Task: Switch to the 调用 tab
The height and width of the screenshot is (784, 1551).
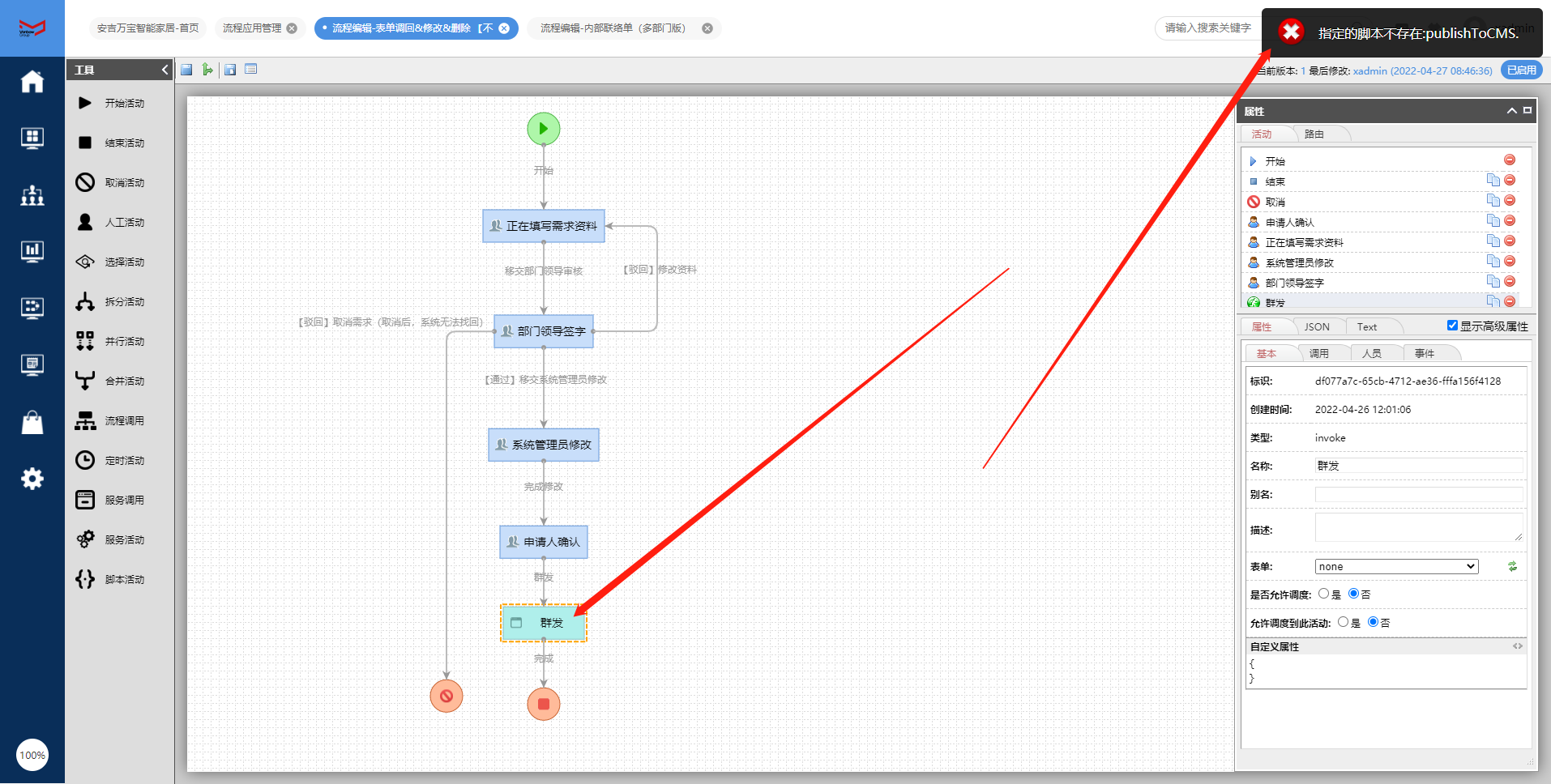Action: click(1319, 354)
